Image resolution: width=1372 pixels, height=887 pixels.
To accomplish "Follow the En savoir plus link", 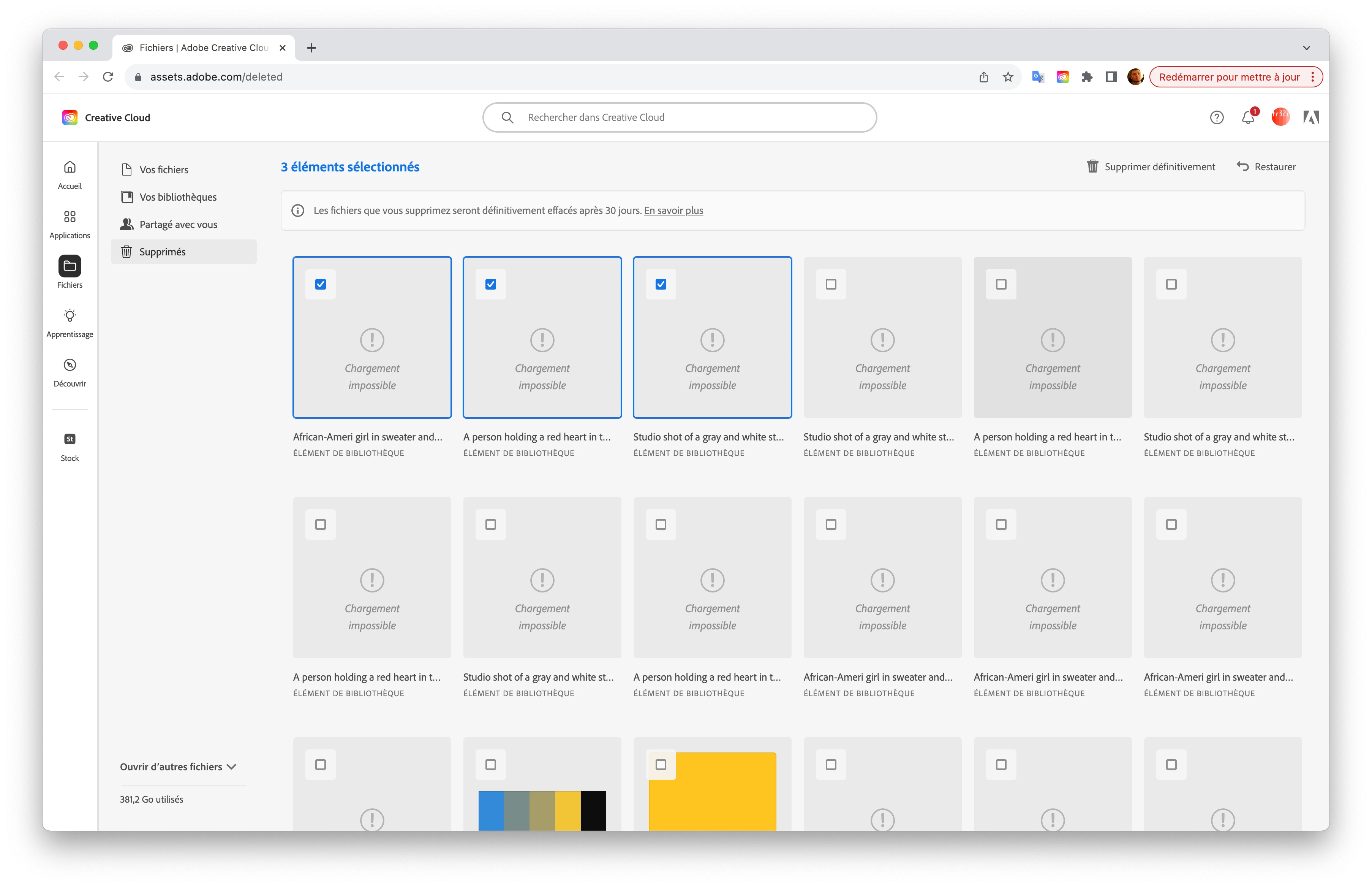I will click(x=673, y=210).
